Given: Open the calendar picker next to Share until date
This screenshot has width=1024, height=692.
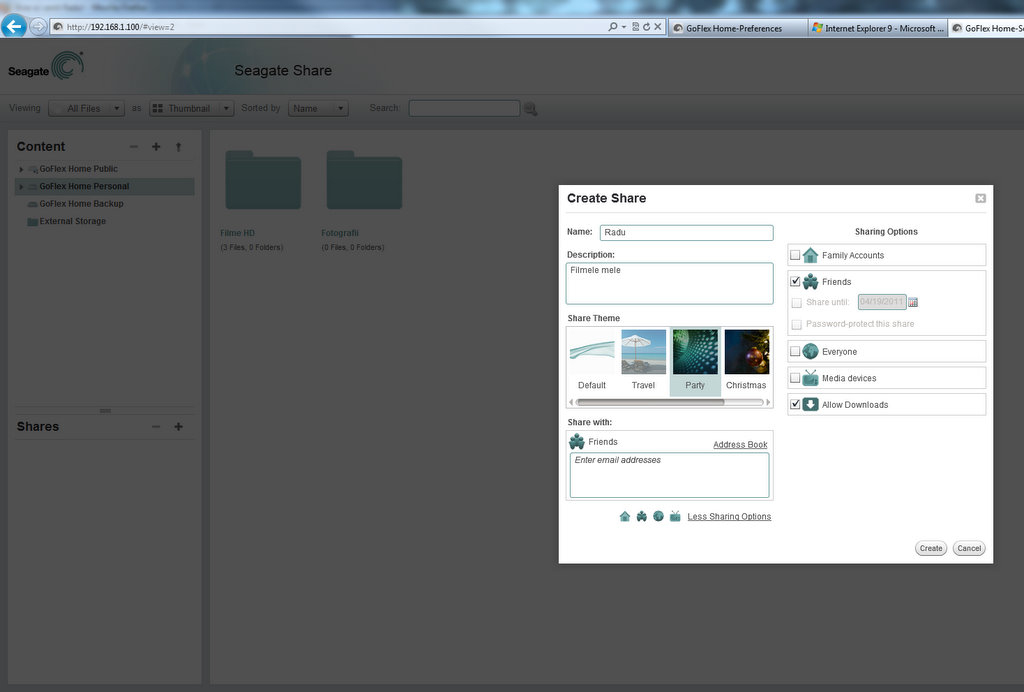Looking at the screenshot, I should [913, 302].
